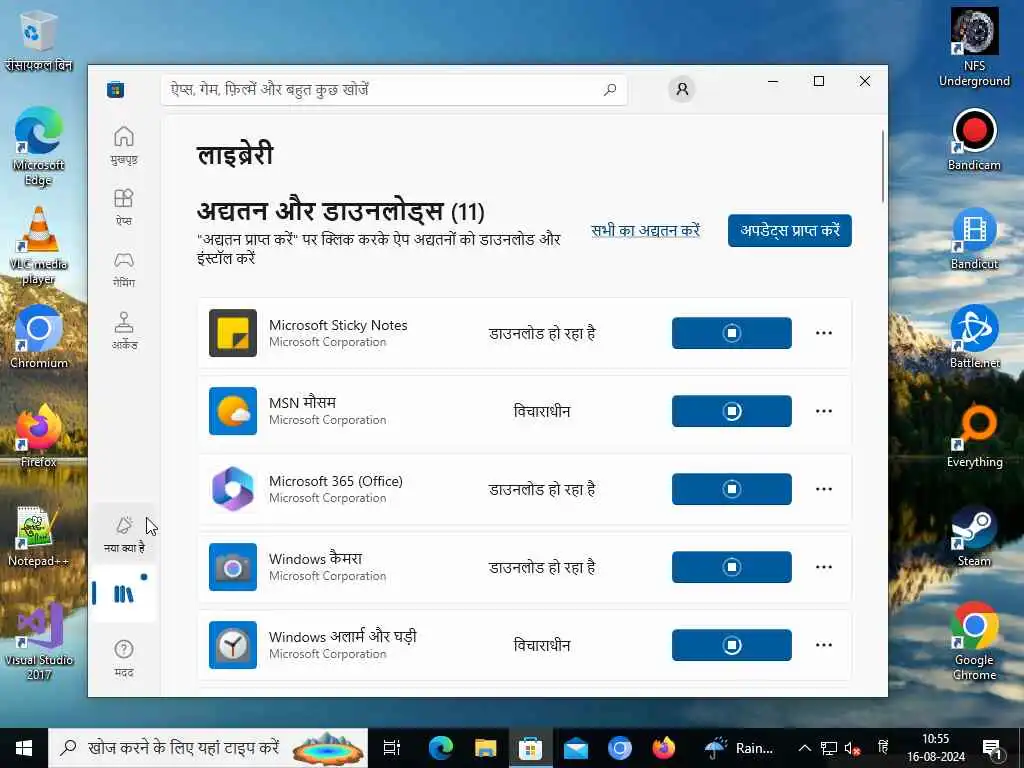Stop the Windows अलार्म और घड़ी update
This screenshot has height=768, width=1024.
[731, 645]
